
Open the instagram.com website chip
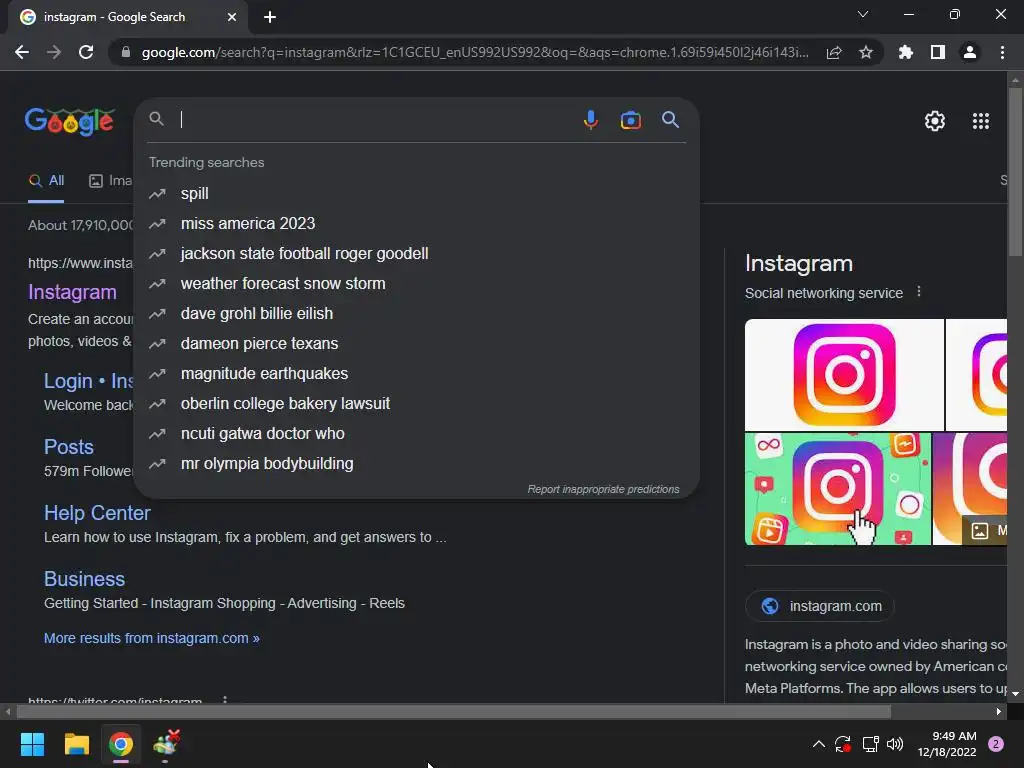(820, 606)
